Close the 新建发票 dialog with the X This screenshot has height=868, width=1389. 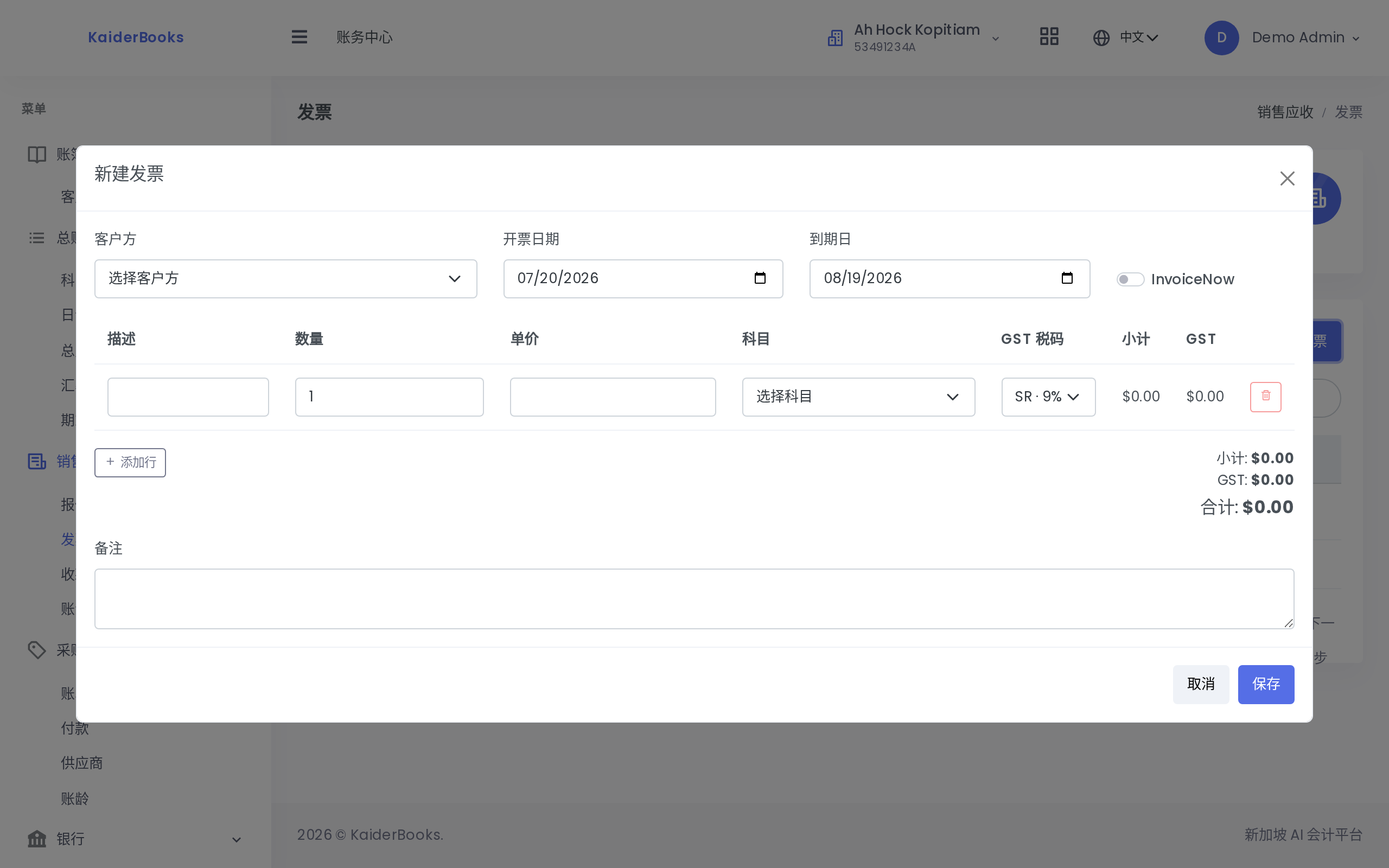1287,178
